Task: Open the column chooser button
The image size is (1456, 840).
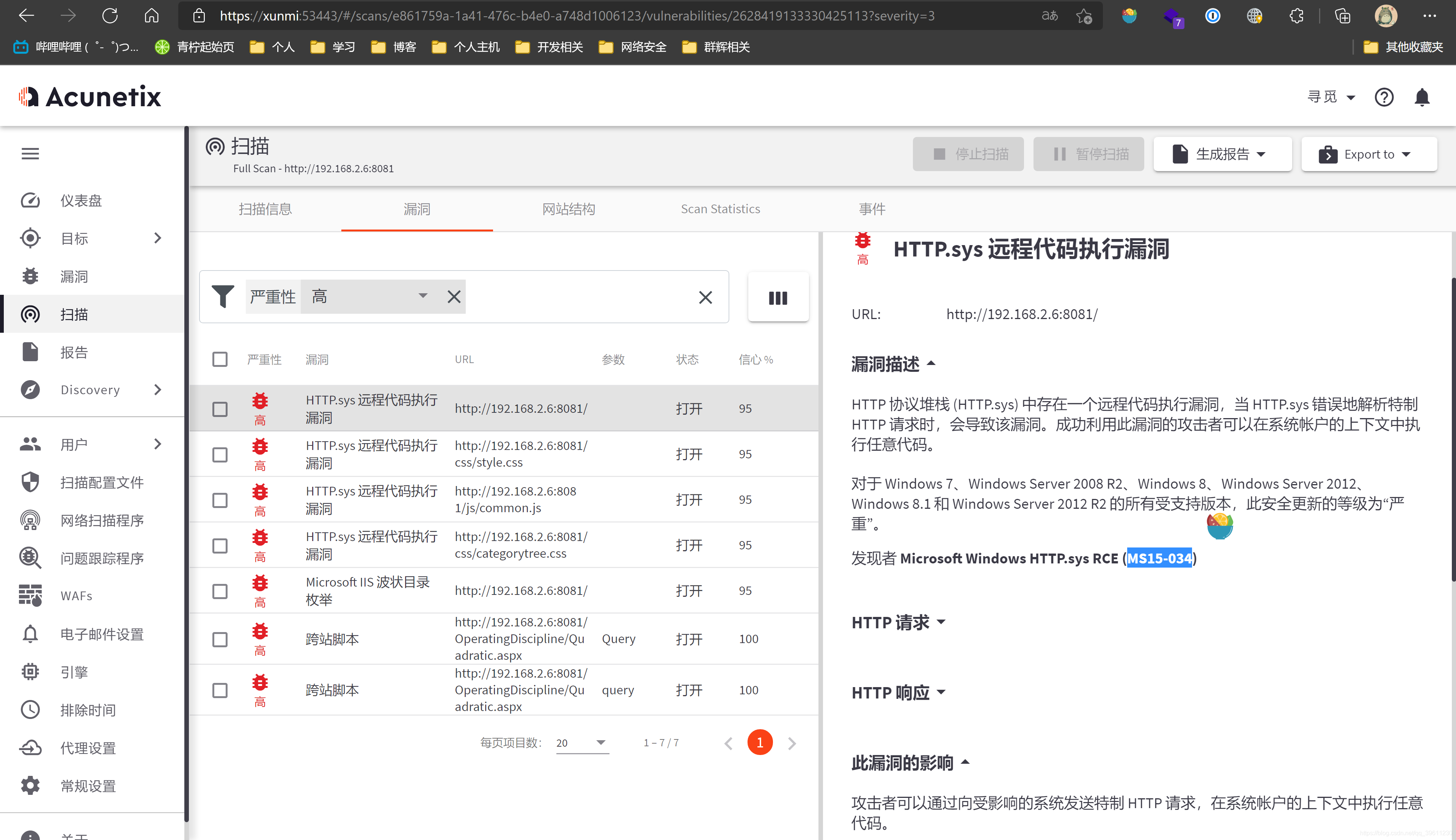Action: pyautogui.click(x=778, y=297)
